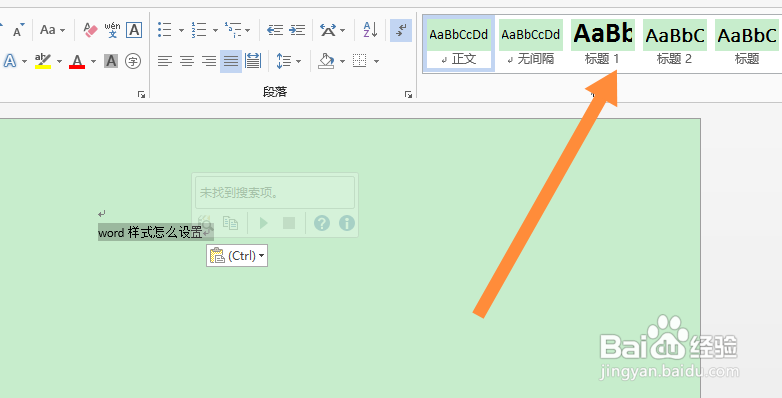Apply the 标题 2 style
This screenshot has width=782, height=398.
click(674, 43)
